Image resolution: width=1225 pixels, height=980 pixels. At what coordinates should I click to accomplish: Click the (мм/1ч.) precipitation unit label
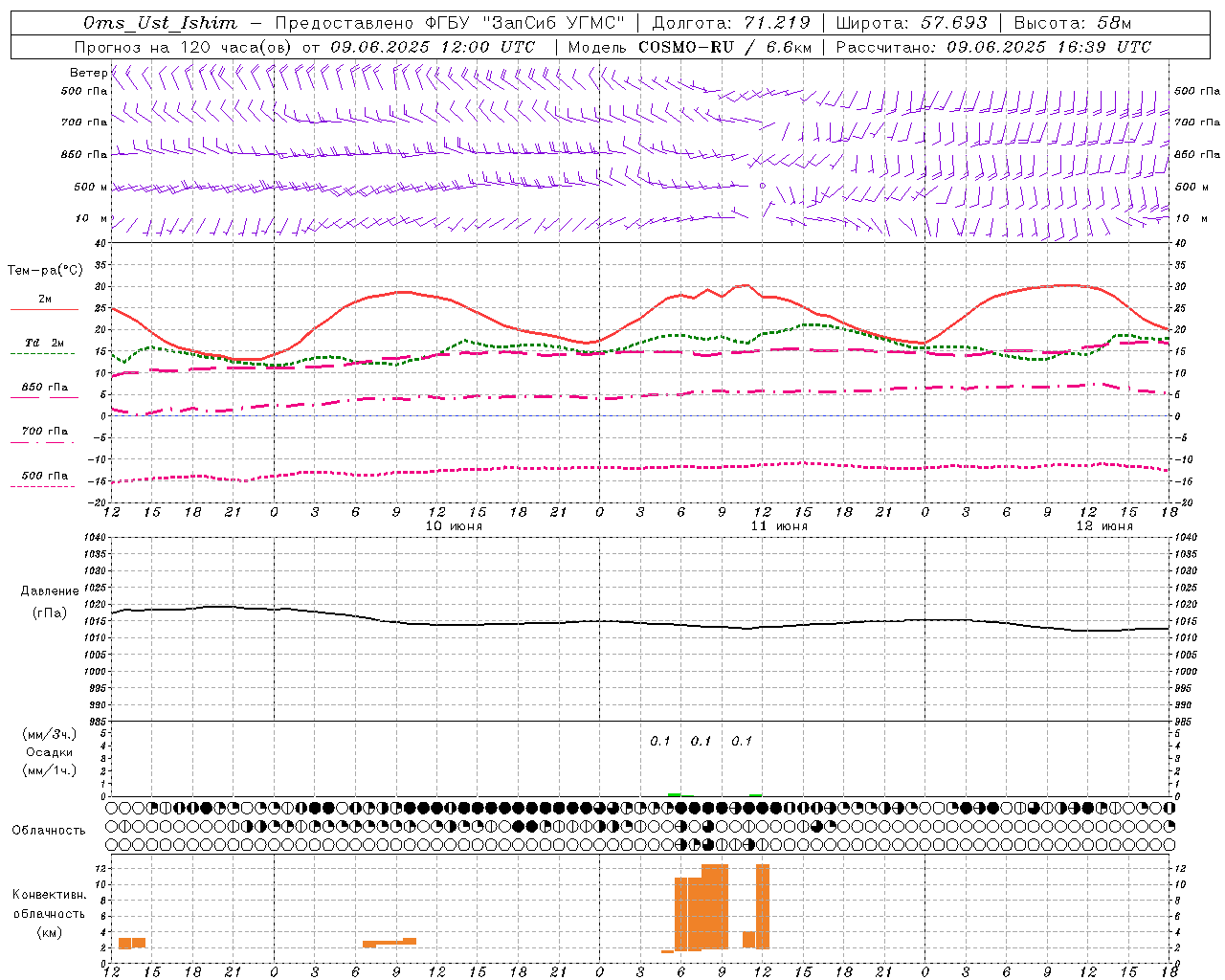pos(50,770)
